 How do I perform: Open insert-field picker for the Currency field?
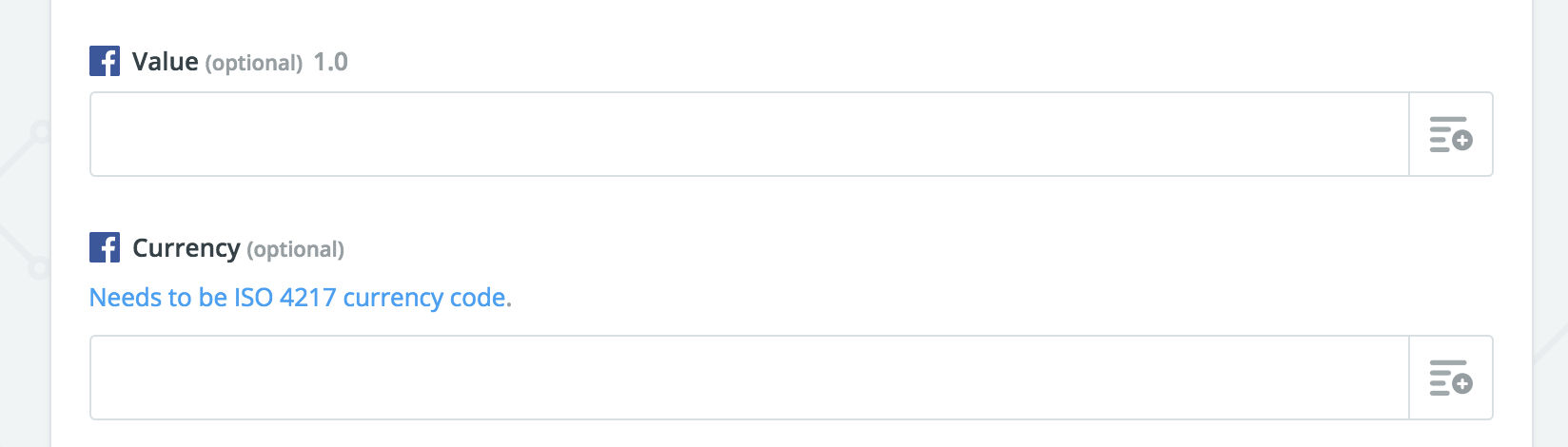point(1451,378)
